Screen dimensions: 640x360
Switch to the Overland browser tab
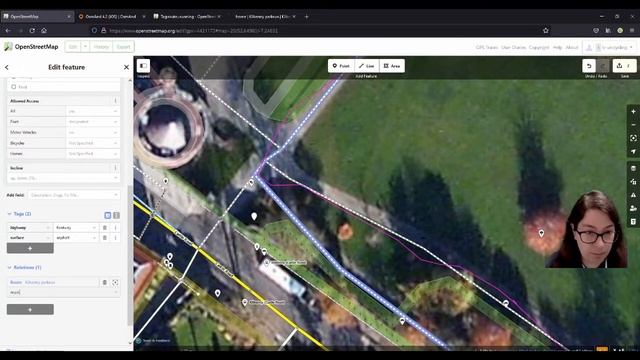pyautogui.click(x=111, y=17)
